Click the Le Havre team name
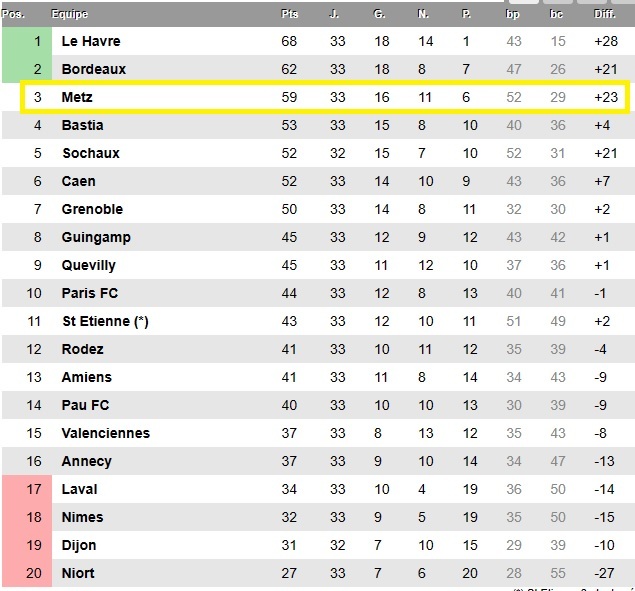635x591 pixels. [x=90, y=41]
